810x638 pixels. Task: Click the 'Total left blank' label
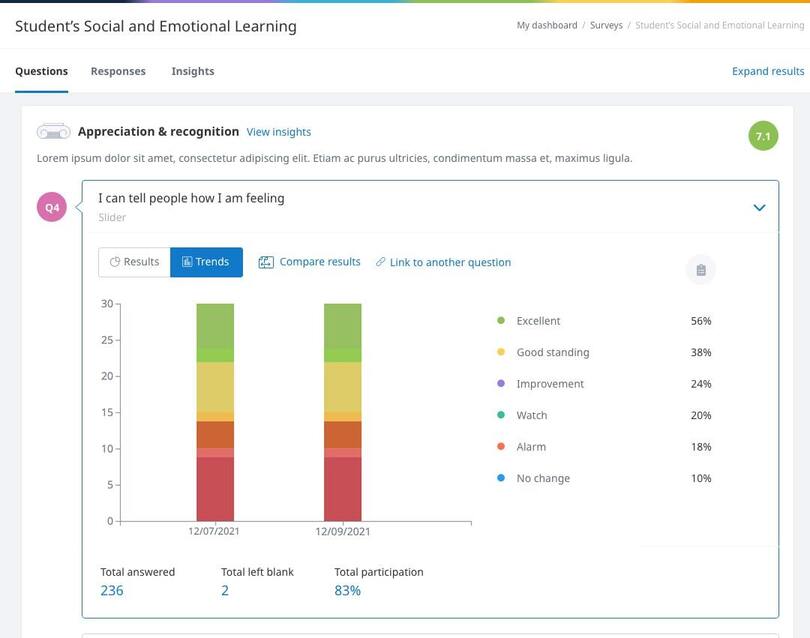(257, 572)
